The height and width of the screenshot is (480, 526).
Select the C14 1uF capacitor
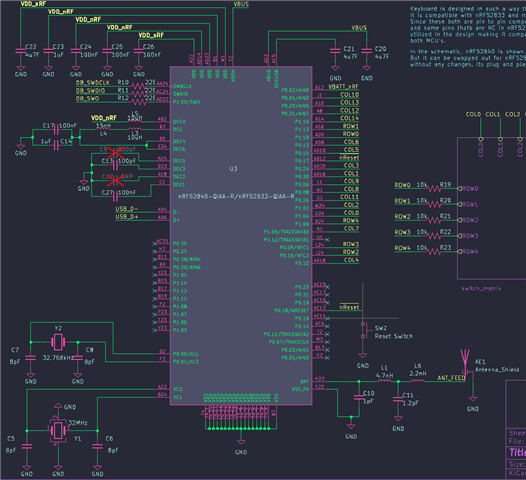(x=56, y=145)
